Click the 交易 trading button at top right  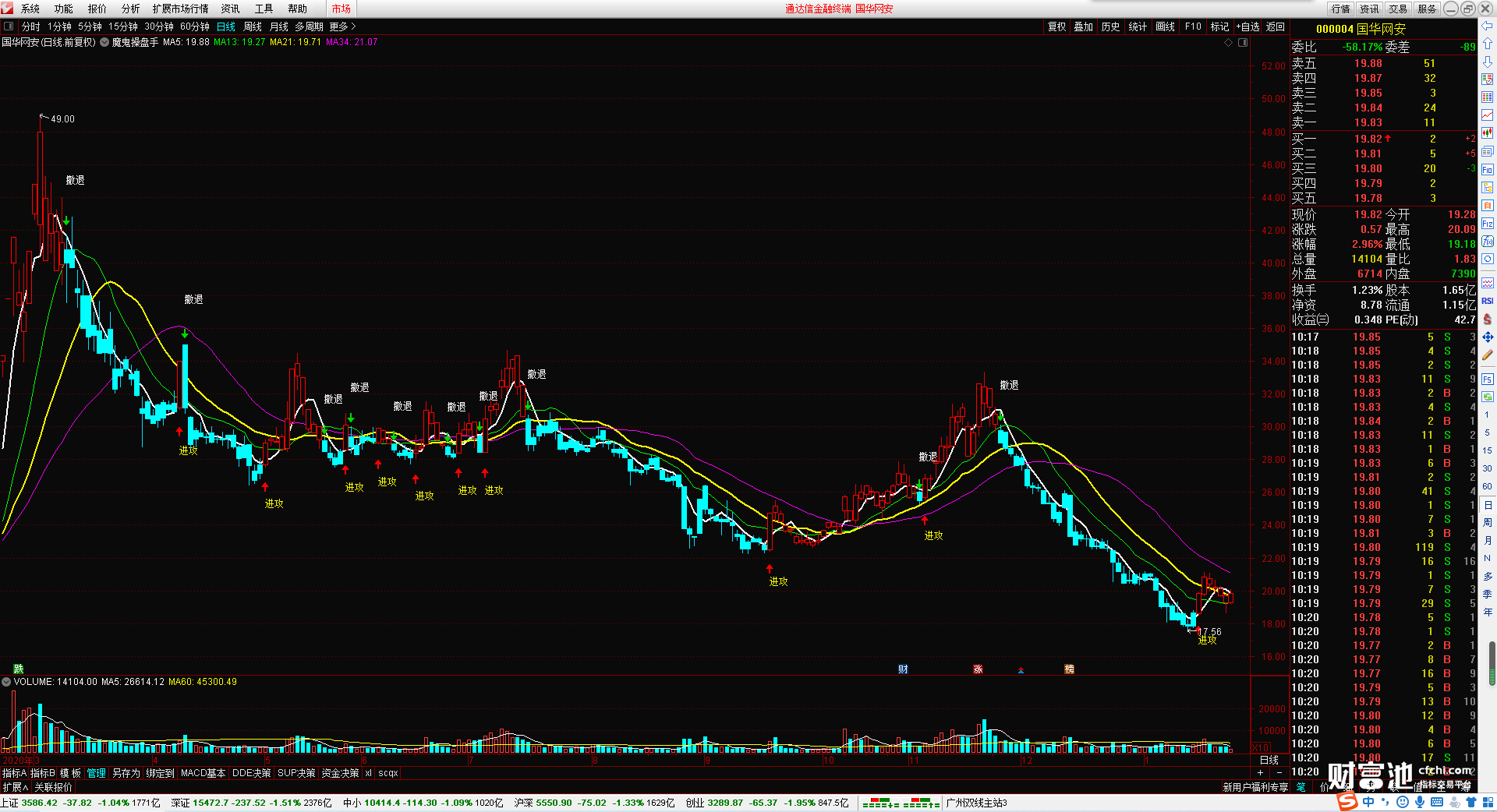(1398, 9)
